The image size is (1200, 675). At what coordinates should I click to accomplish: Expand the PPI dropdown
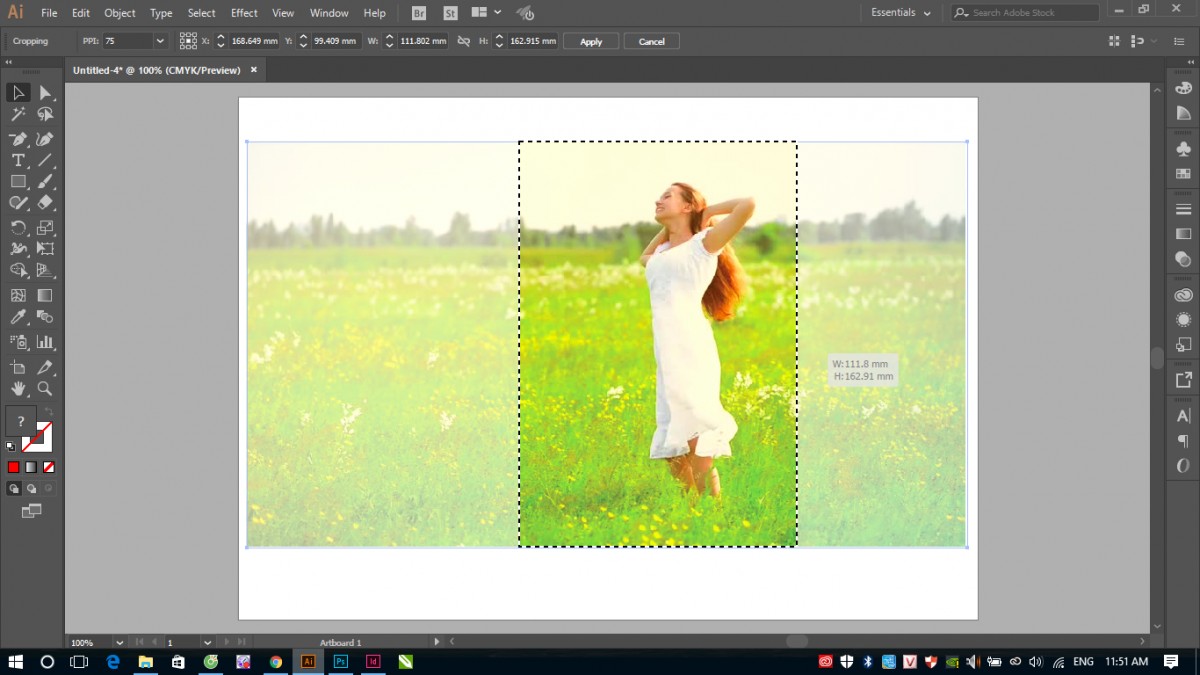[160, 41]
